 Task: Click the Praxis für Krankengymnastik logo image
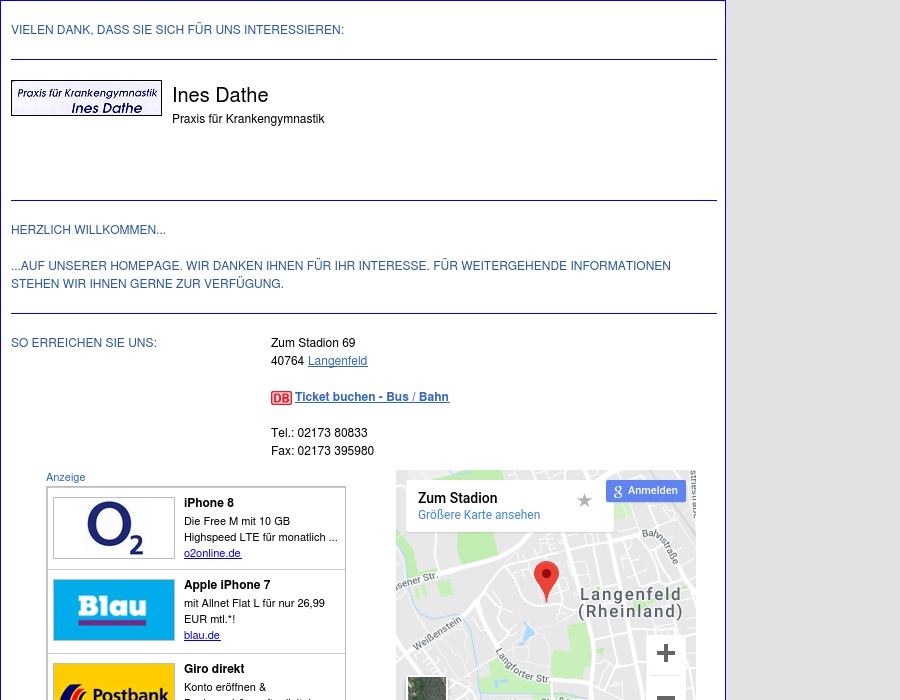point(86,98)
